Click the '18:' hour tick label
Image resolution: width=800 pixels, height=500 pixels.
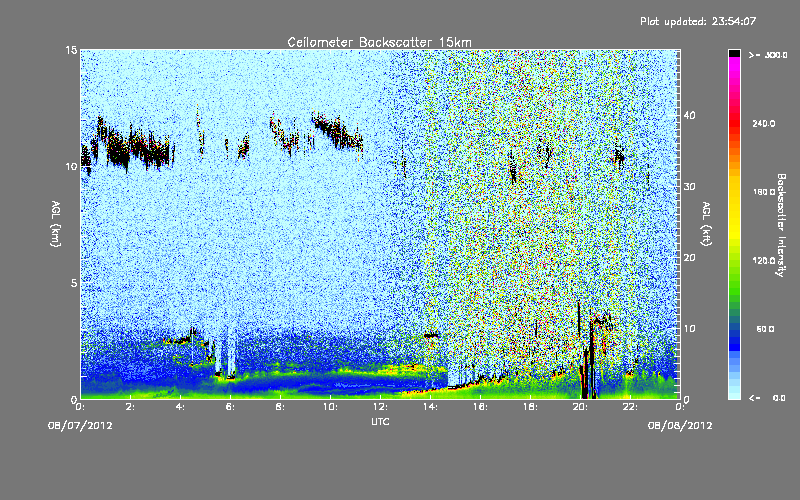pyautogui.click(x=530, y=407)
